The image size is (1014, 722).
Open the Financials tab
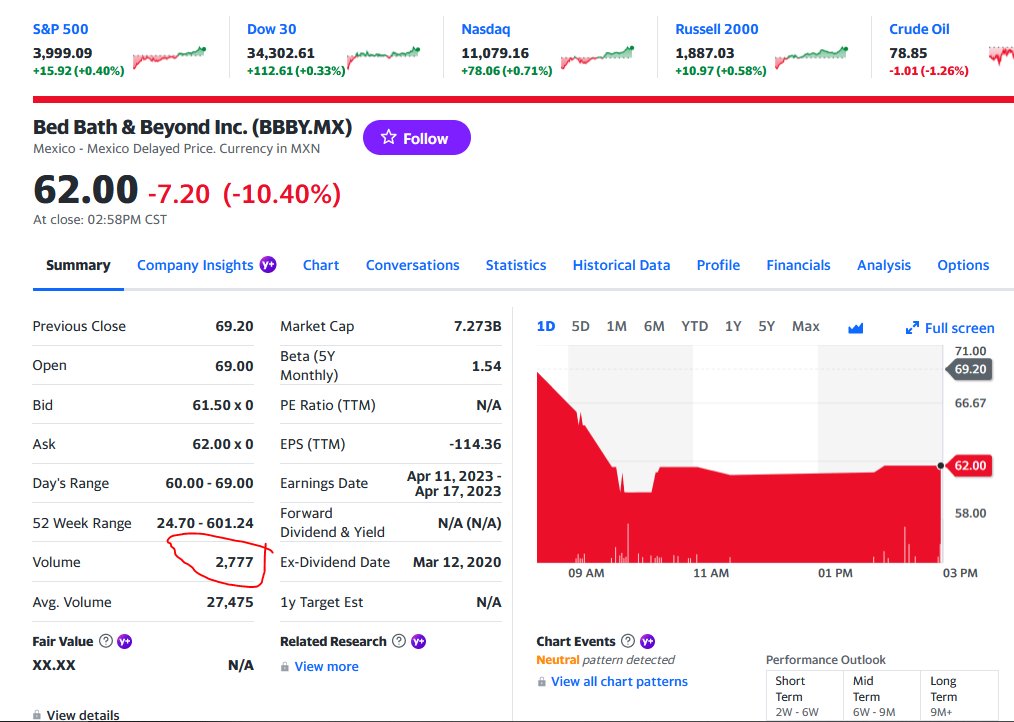(x=799, y=265)
